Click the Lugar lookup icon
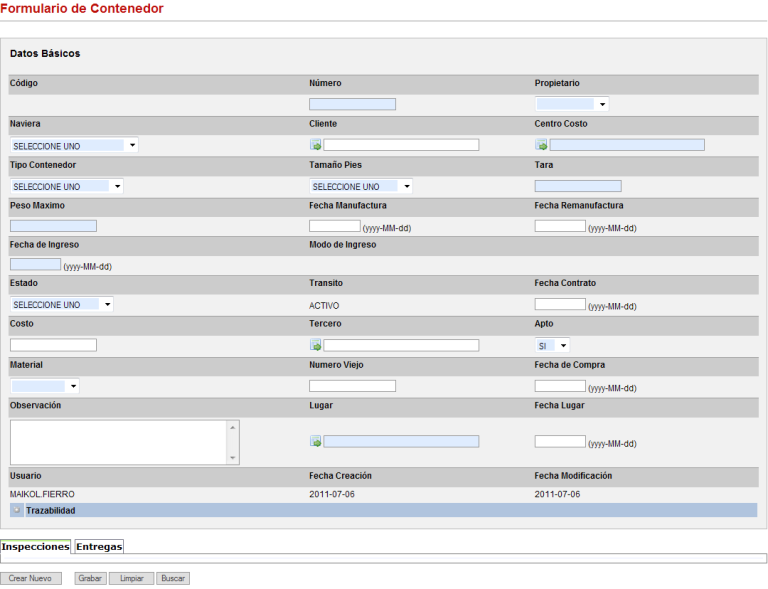768x589 pixels. click(x=315, y=441)
